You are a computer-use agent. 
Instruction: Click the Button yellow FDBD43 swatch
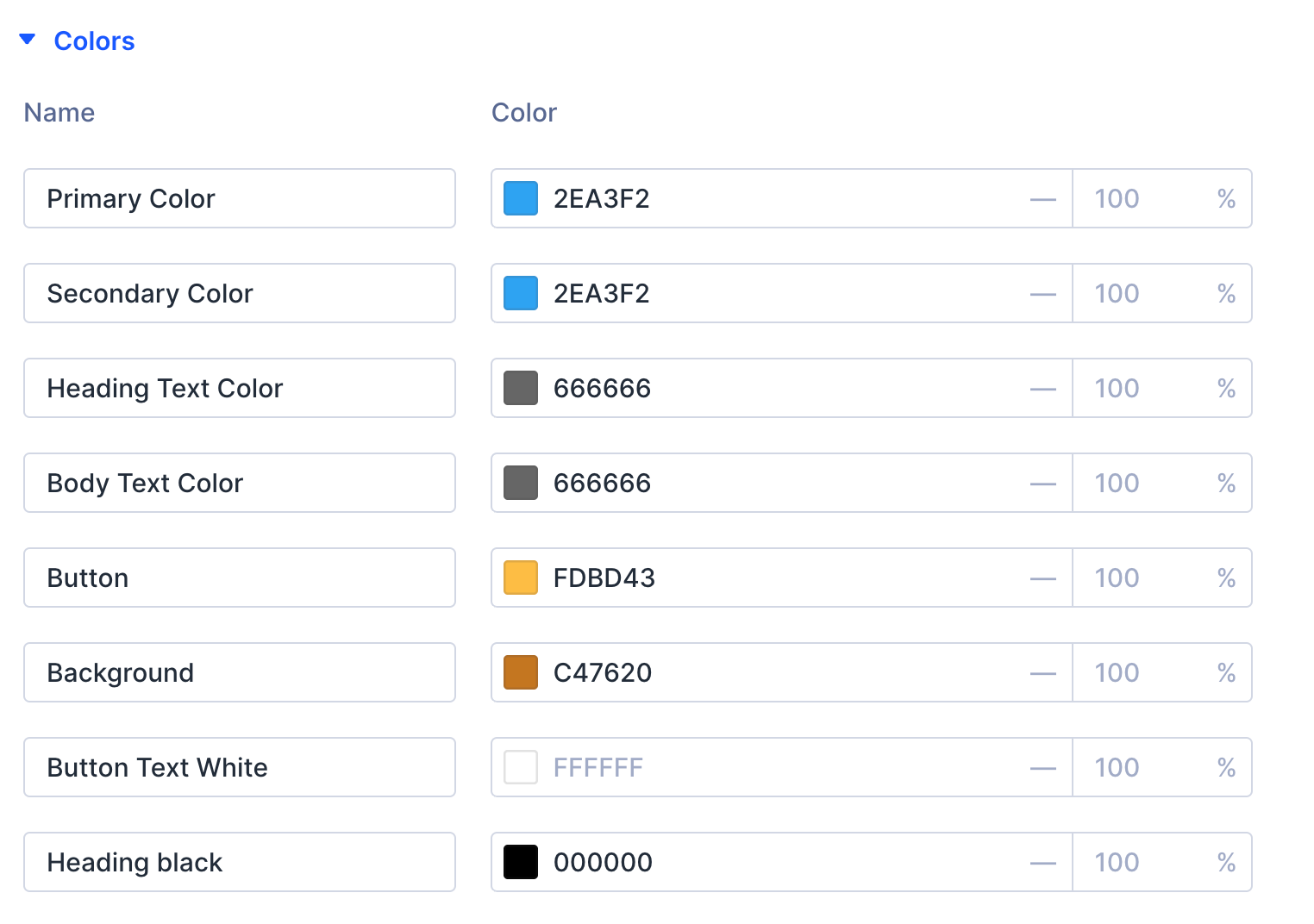[x=521, y=577]
